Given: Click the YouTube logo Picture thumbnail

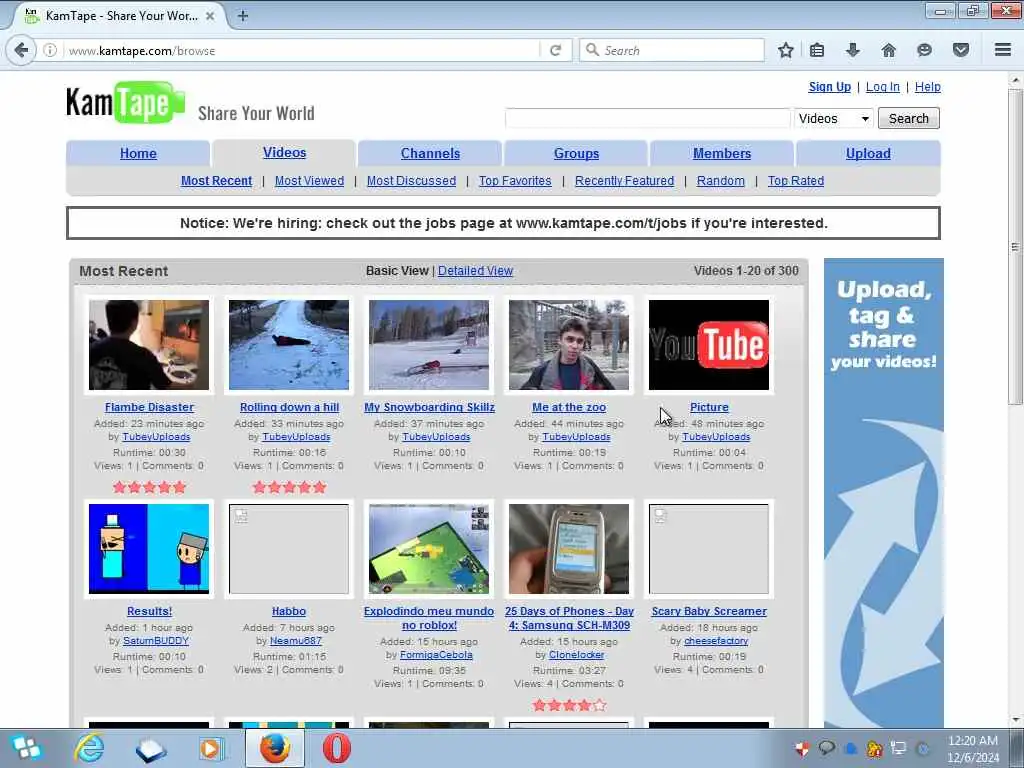Looking at the screenshot, I should (x=709, y=345).
